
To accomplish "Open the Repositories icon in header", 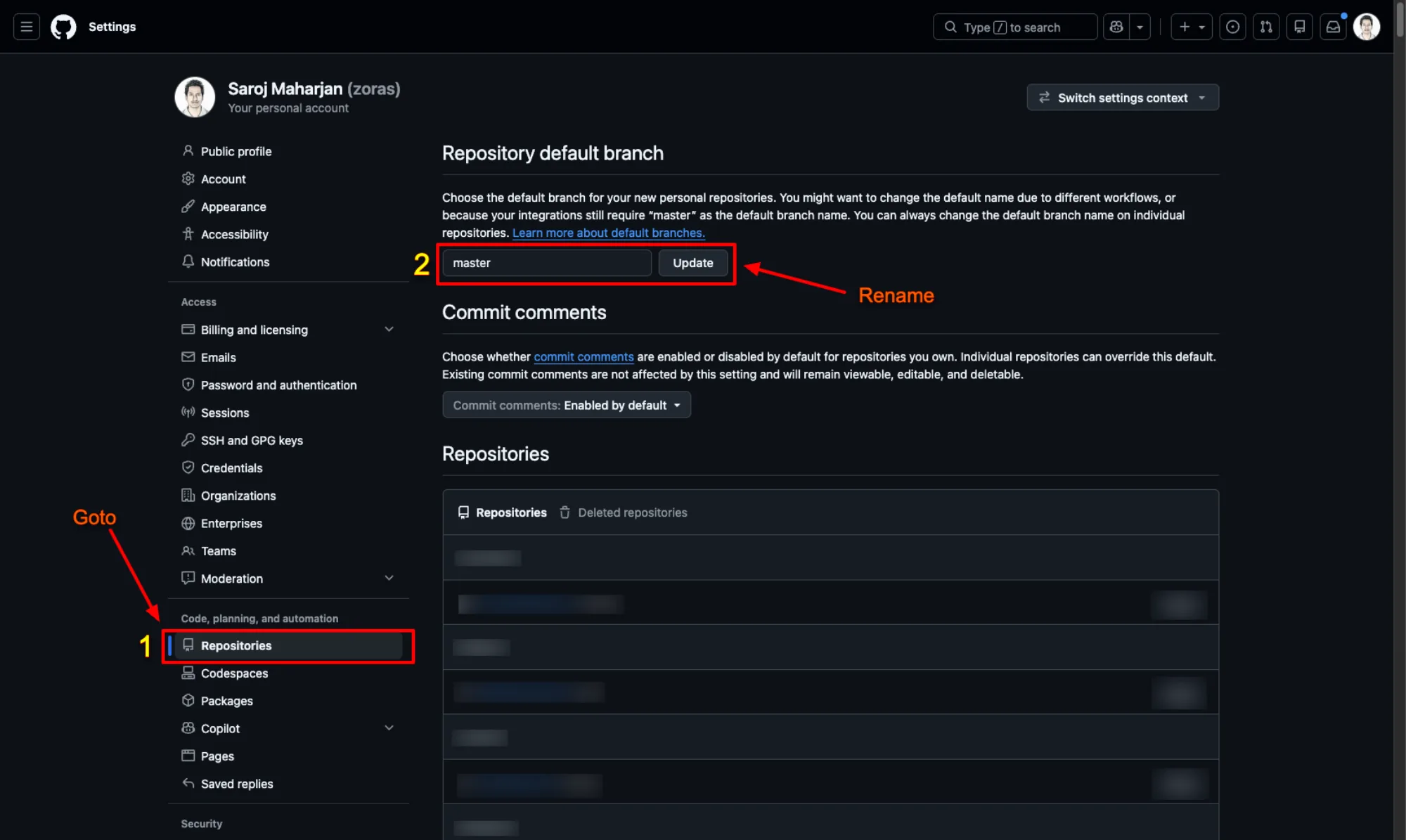I will click(1300, 27).
